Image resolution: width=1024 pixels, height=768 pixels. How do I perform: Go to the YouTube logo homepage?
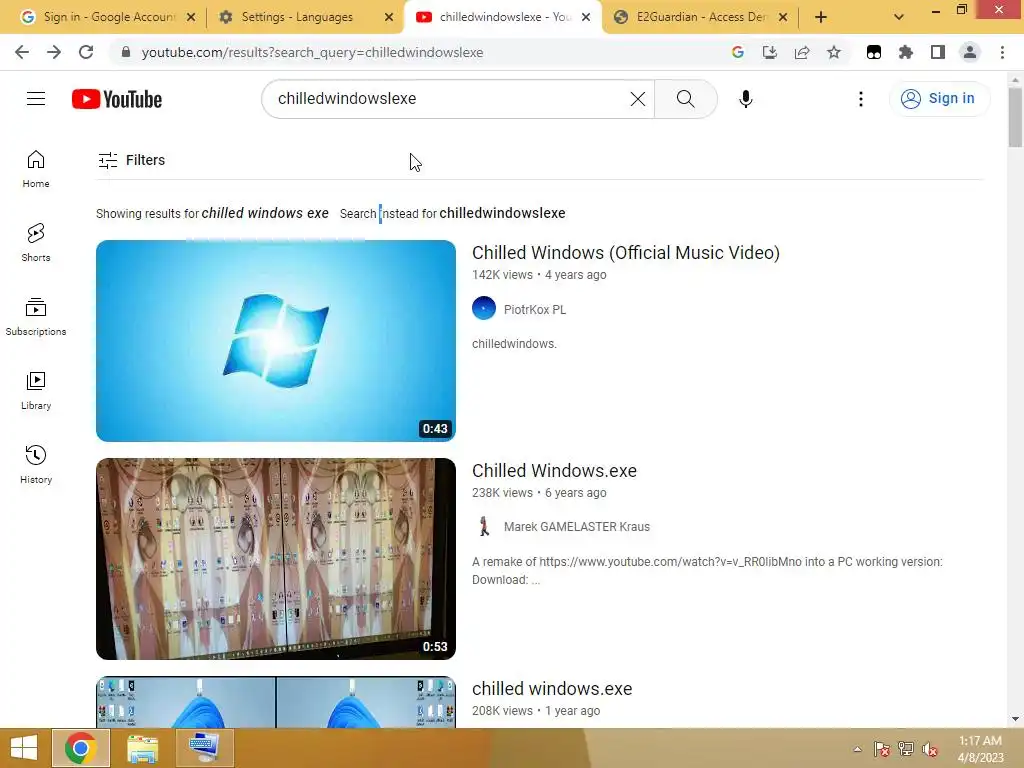[117, 99]
